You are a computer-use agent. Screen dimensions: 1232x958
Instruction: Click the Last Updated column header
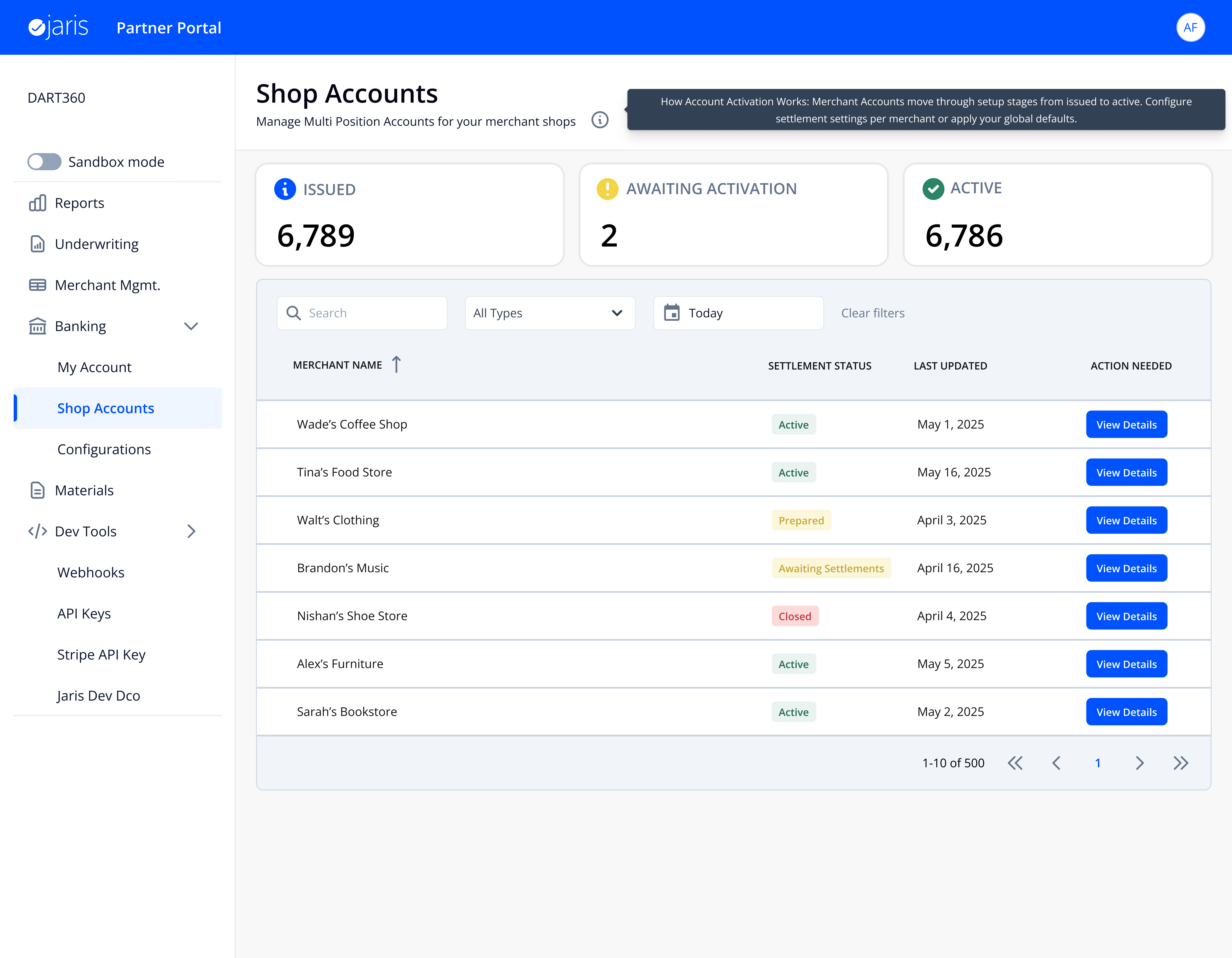point(951,366)
